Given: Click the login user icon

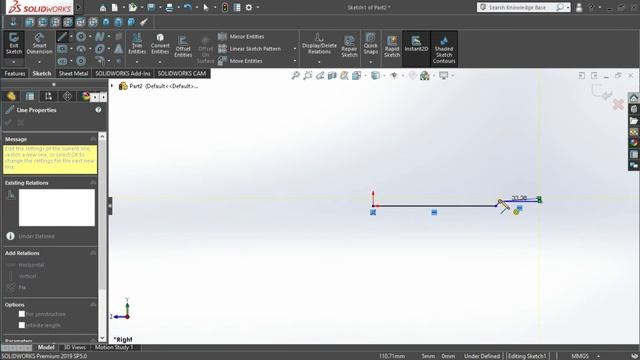Looking at the screenshot, I should coord(579,7).
